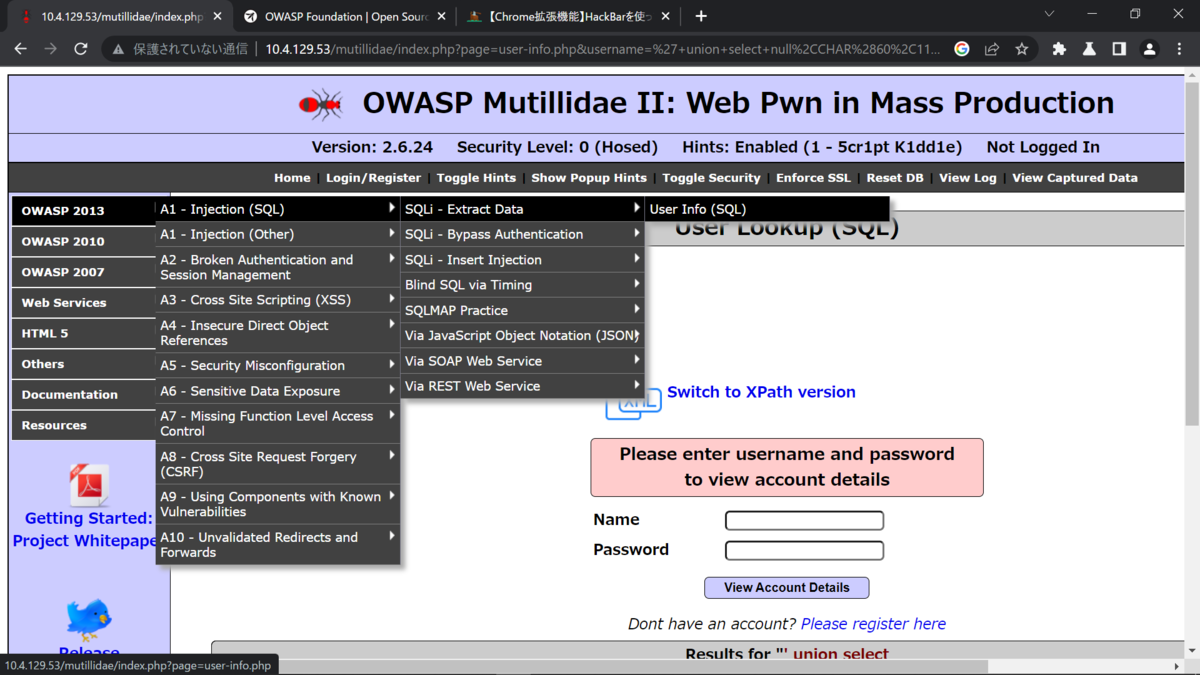1200x675 pixels.
Task: Expand A9 - Using Components with Known Vulnerabilities
Action: (x=278, y=504)
